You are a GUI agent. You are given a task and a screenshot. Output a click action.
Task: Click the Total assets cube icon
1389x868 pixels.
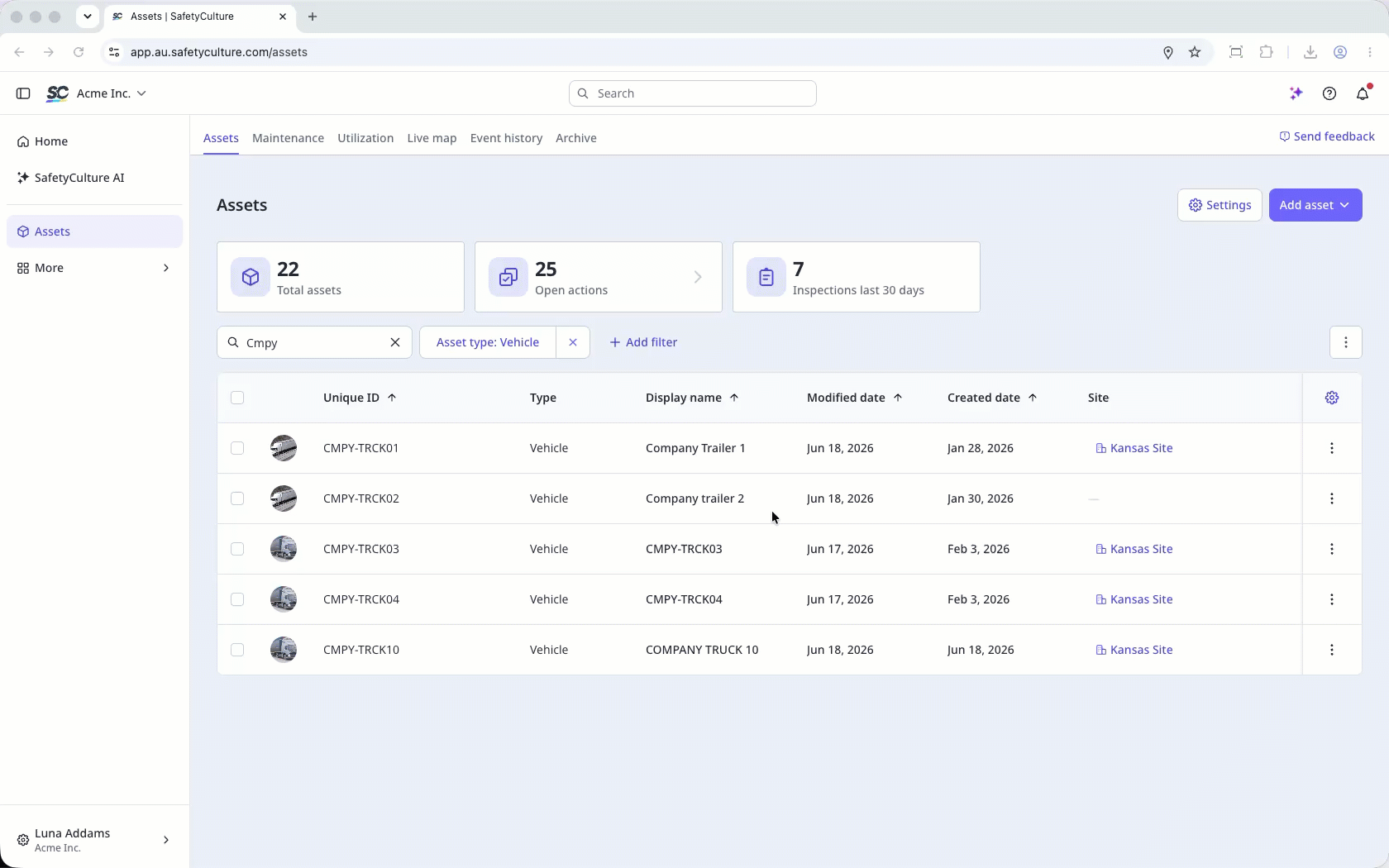251,277
